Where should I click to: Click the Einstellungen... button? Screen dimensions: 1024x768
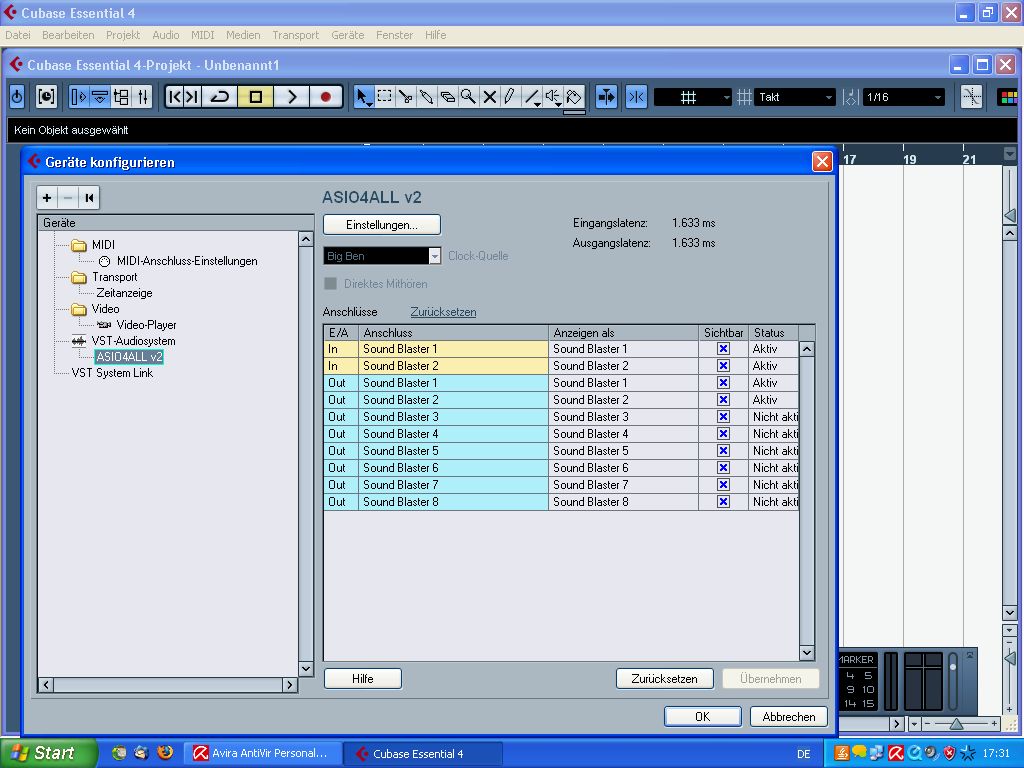point(382,225)
